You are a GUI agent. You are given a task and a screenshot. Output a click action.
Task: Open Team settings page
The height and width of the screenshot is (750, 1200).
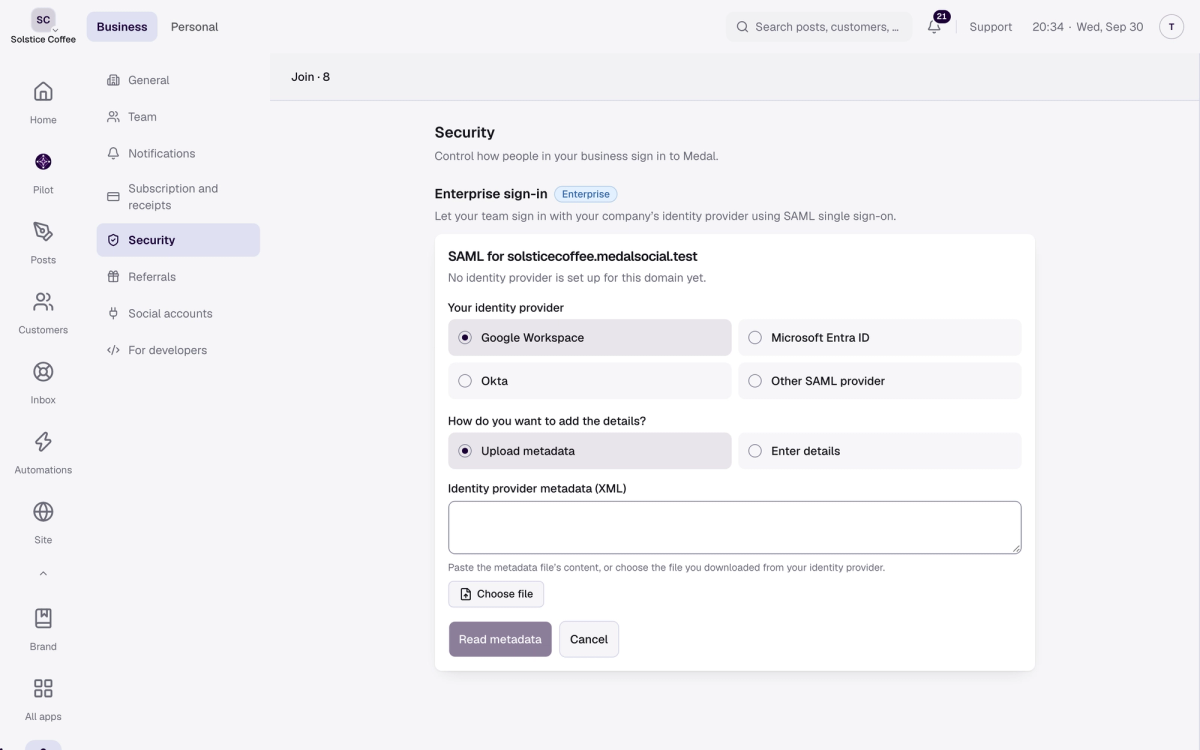pos(178,117)
